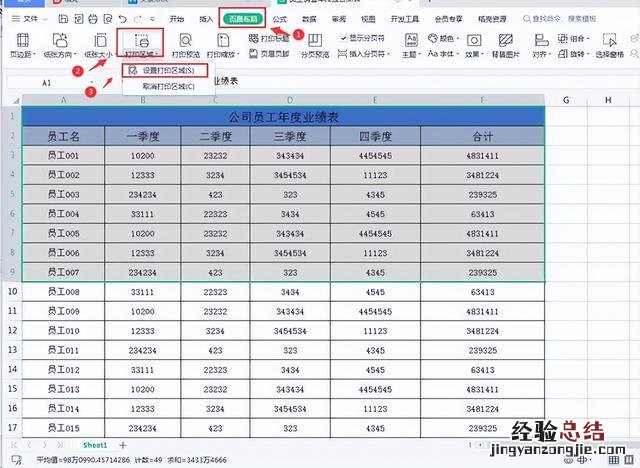Open 打印预览 print preview
Viewport: 640px width, 468px height.
tap(185, 45)
